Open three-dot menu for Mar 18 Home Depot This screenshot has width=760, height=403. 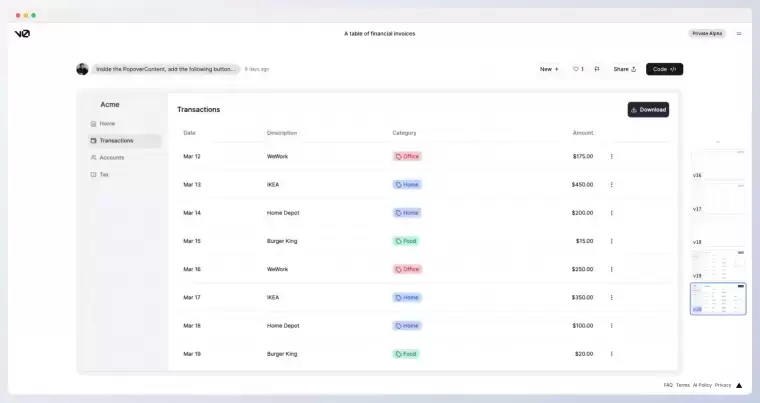click(x=612, y=325)
